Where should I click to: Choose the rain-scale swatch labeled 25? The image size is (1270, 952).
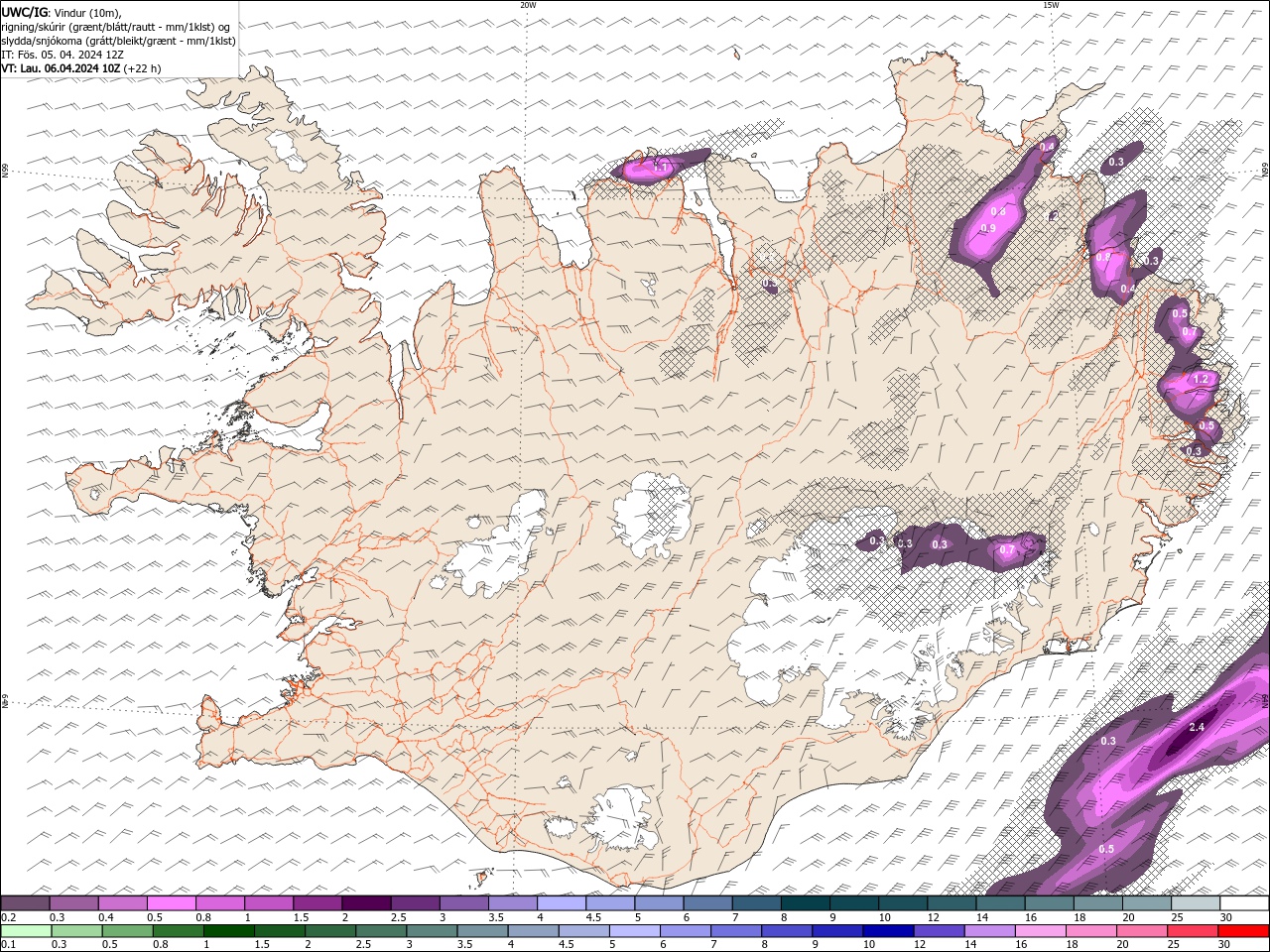[1192, 931]
